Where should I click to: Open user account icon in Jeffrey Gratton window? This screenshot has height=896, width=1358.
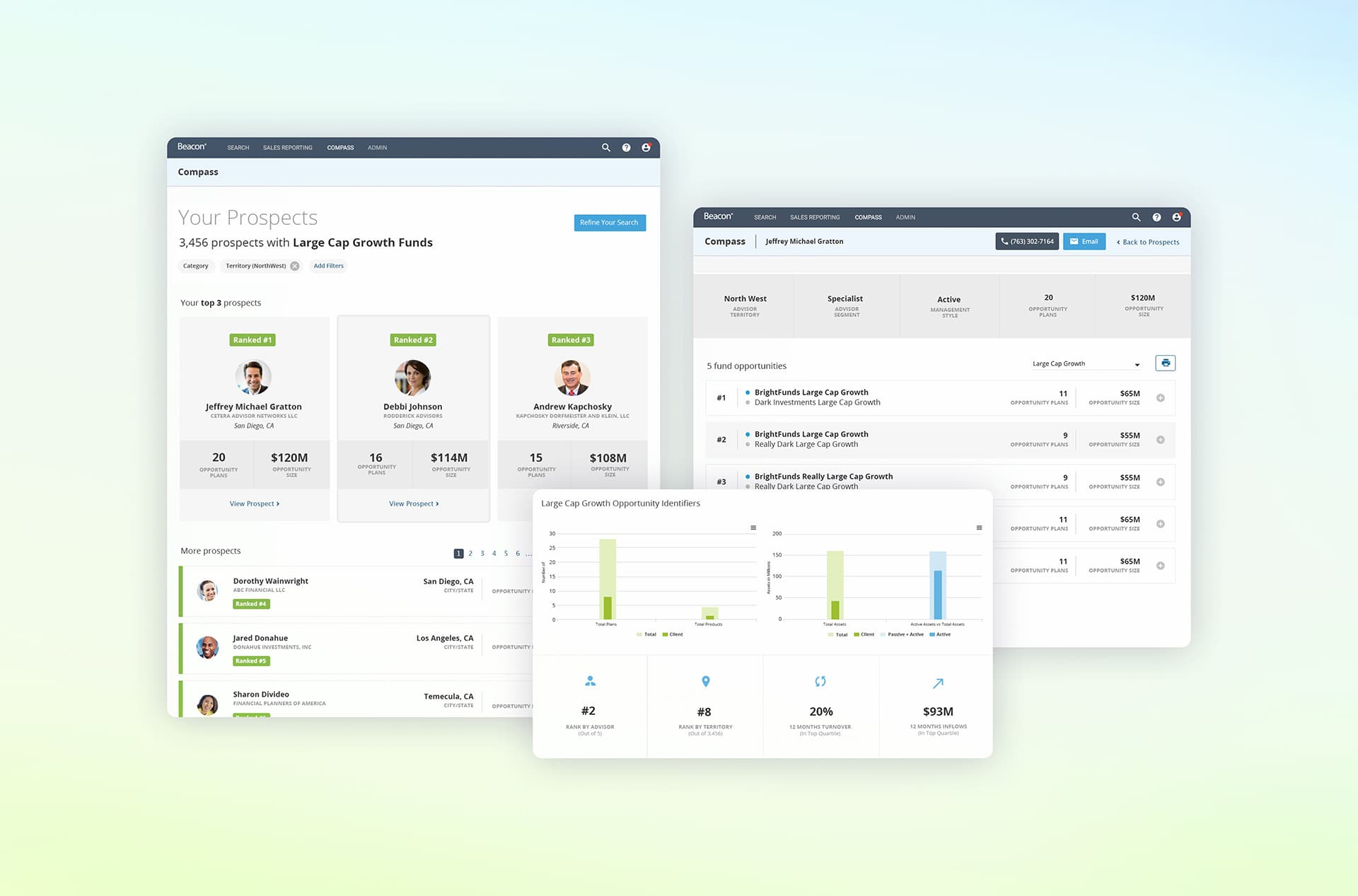1176,217
